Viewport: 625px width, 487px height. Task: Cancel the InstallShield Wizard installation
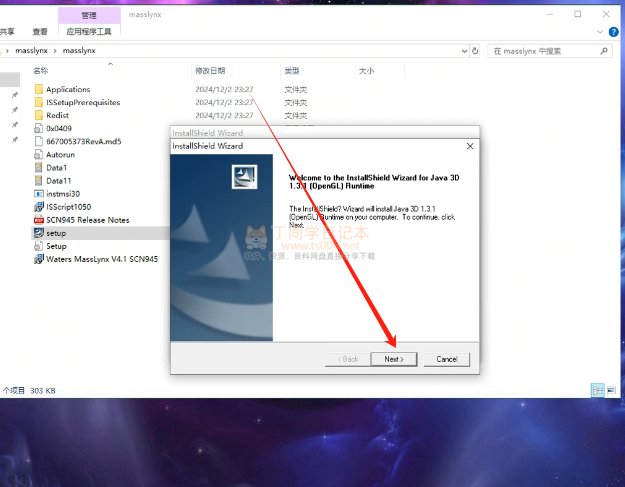coord(446,359)
